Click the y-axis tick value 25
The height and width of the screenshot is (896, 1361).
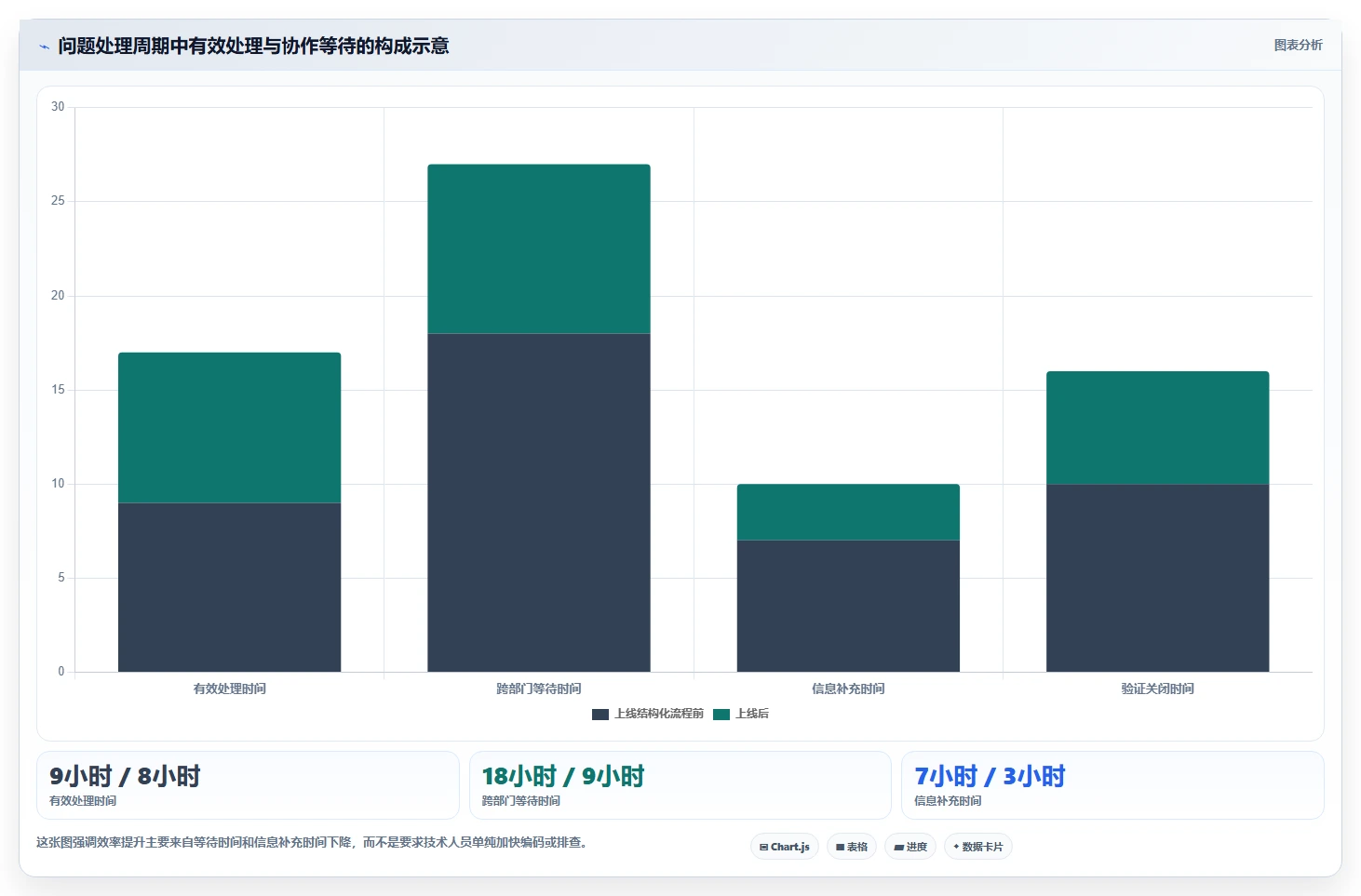58,201
